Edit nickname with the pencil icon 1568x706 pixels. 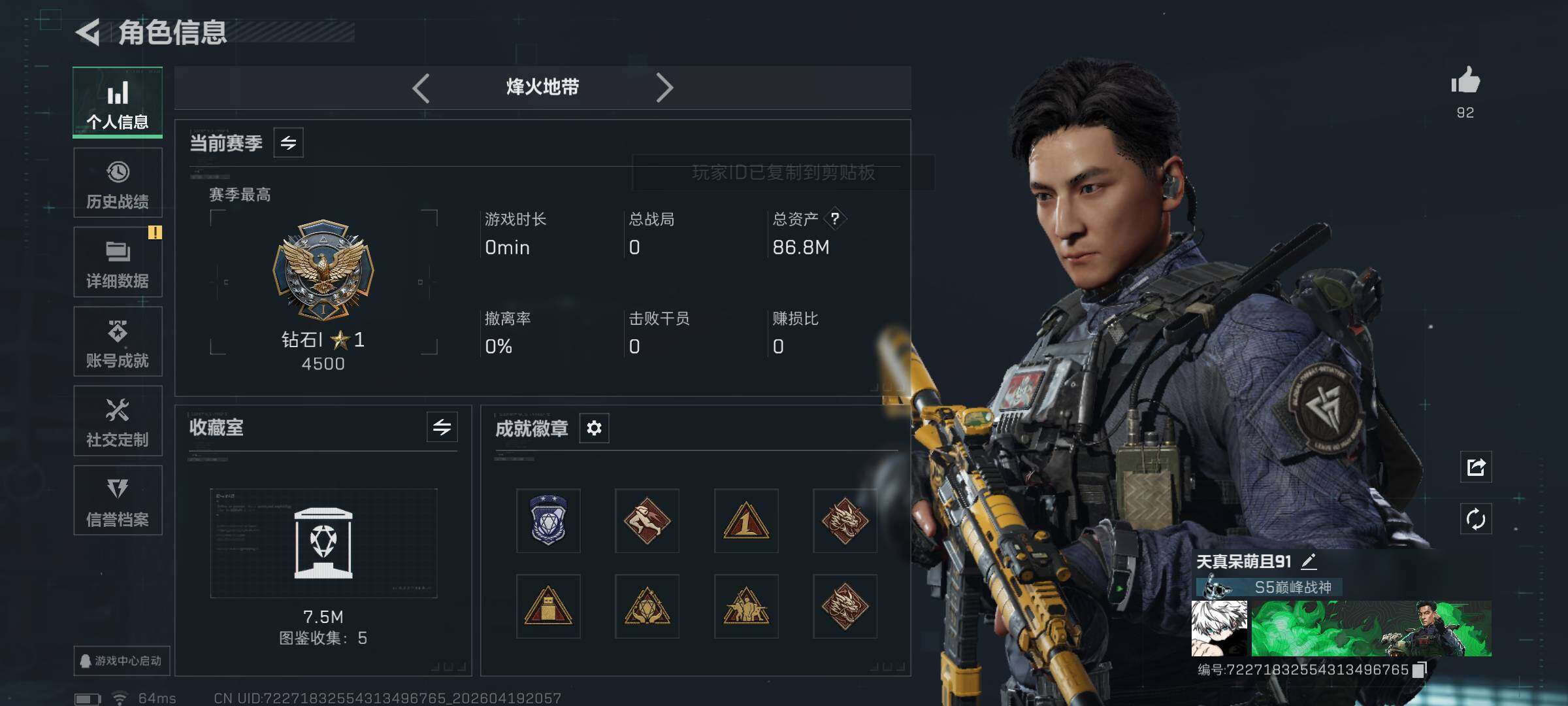click(1309, 561)
